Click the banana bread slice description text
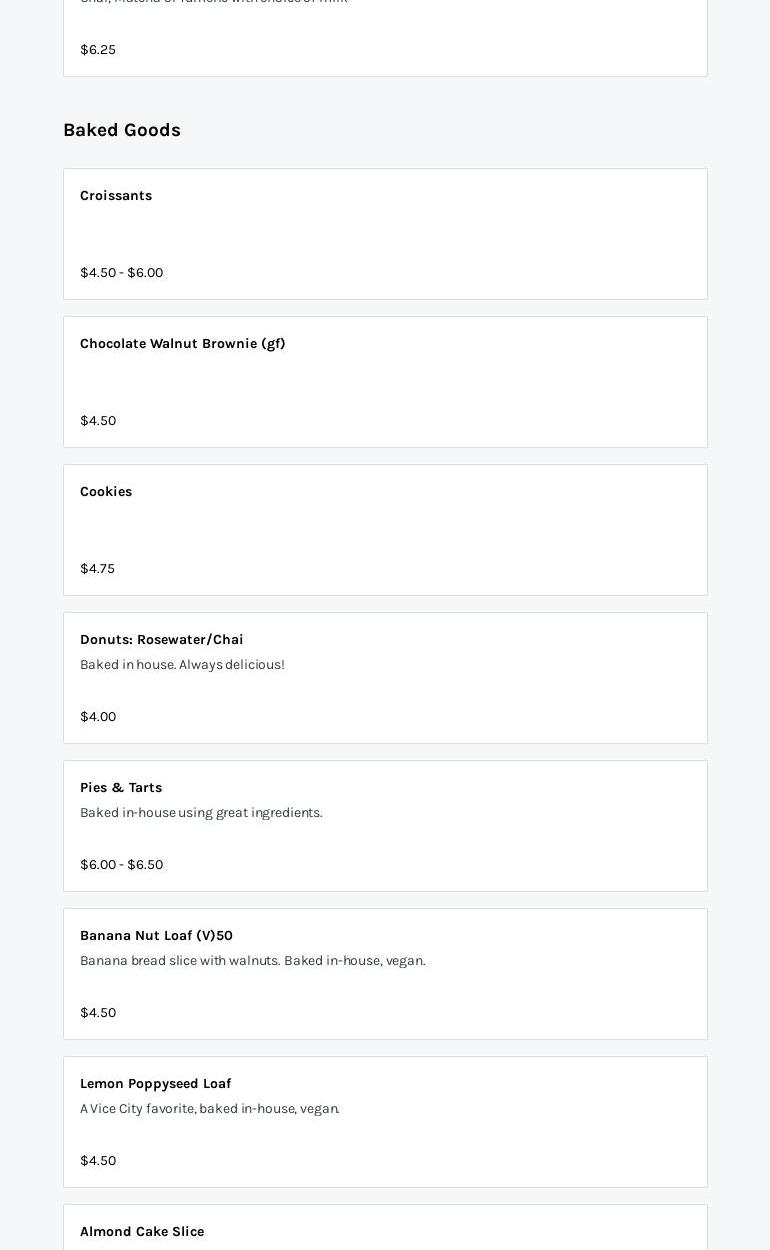 [x=252, y=960]
